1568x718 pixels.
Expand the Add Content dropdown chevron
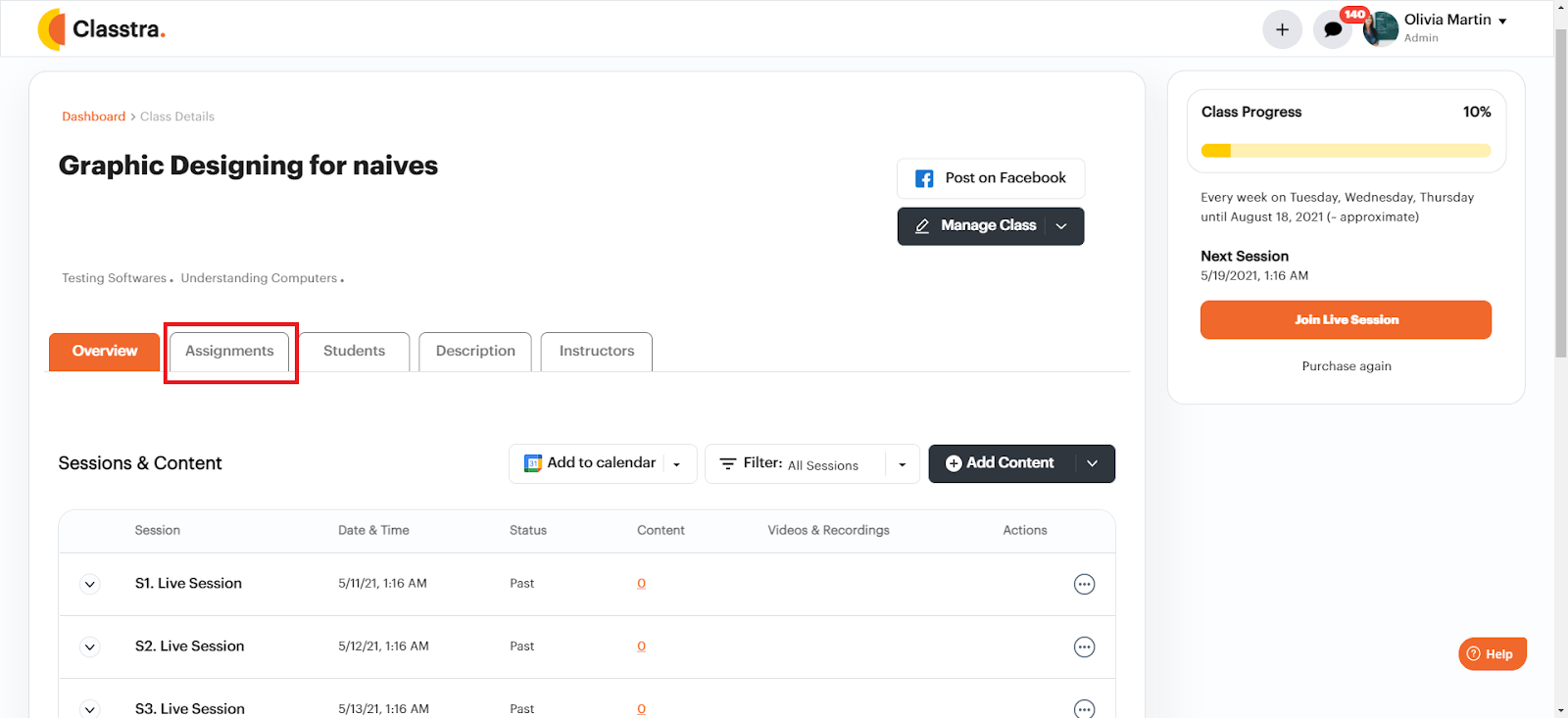1093,463
